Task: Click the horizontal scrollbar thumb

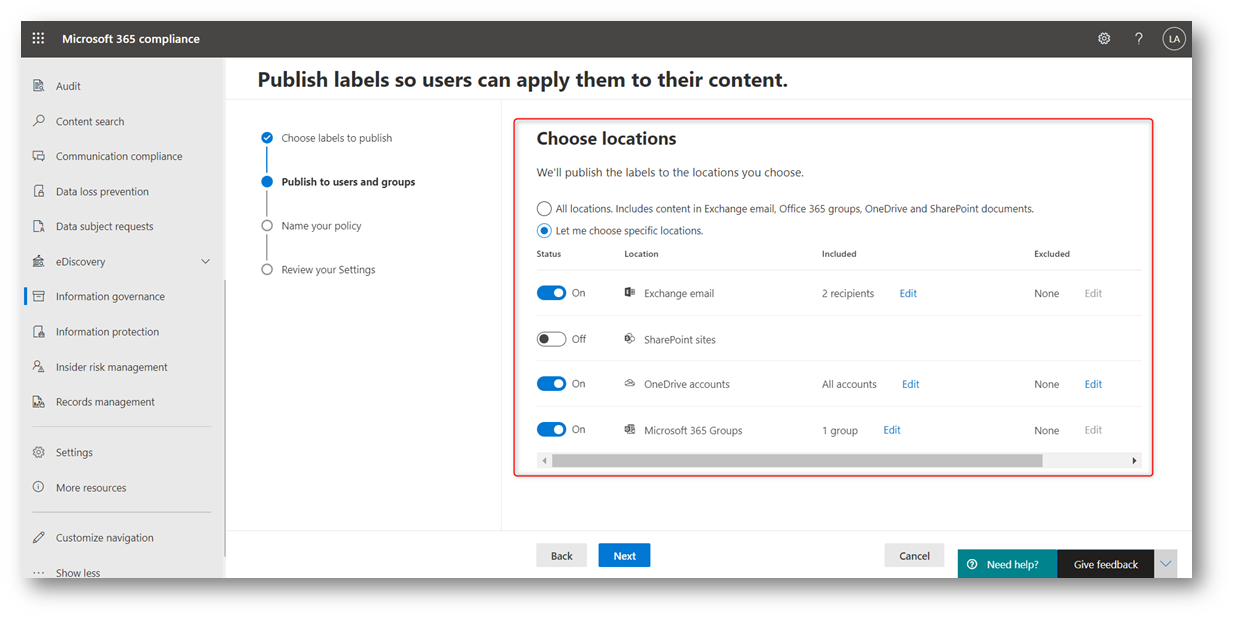Action: tap(797, 461)
